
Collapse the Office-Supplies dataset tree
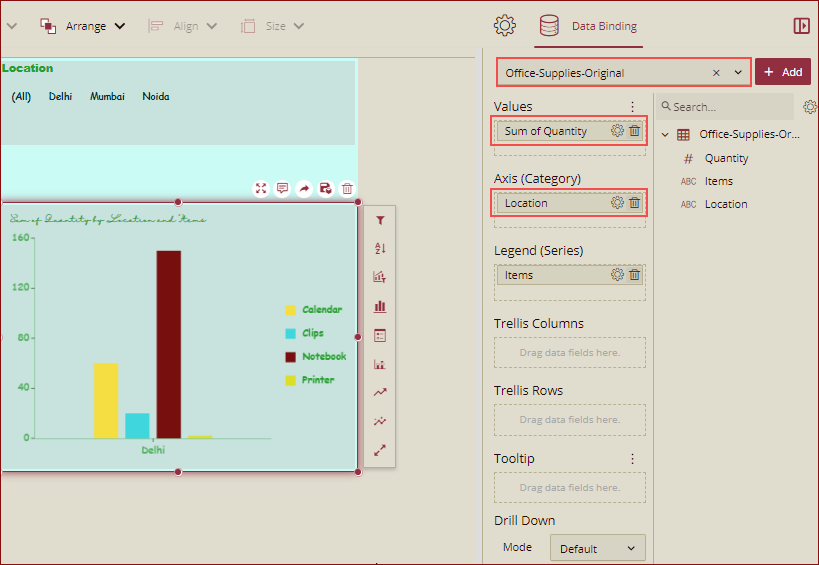(x=665, y=135)
